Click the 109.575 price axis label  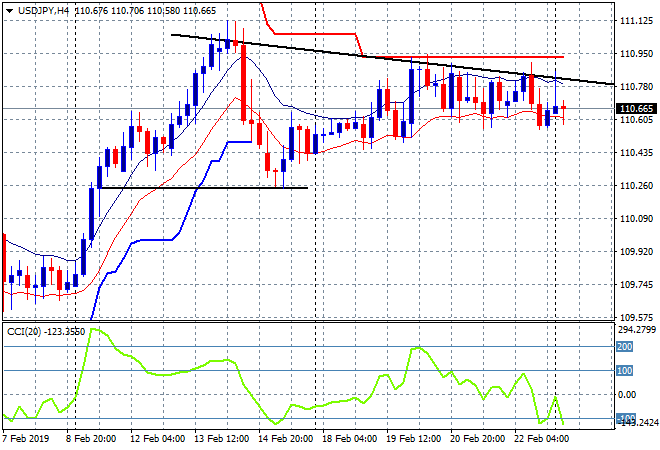(636, 317)
